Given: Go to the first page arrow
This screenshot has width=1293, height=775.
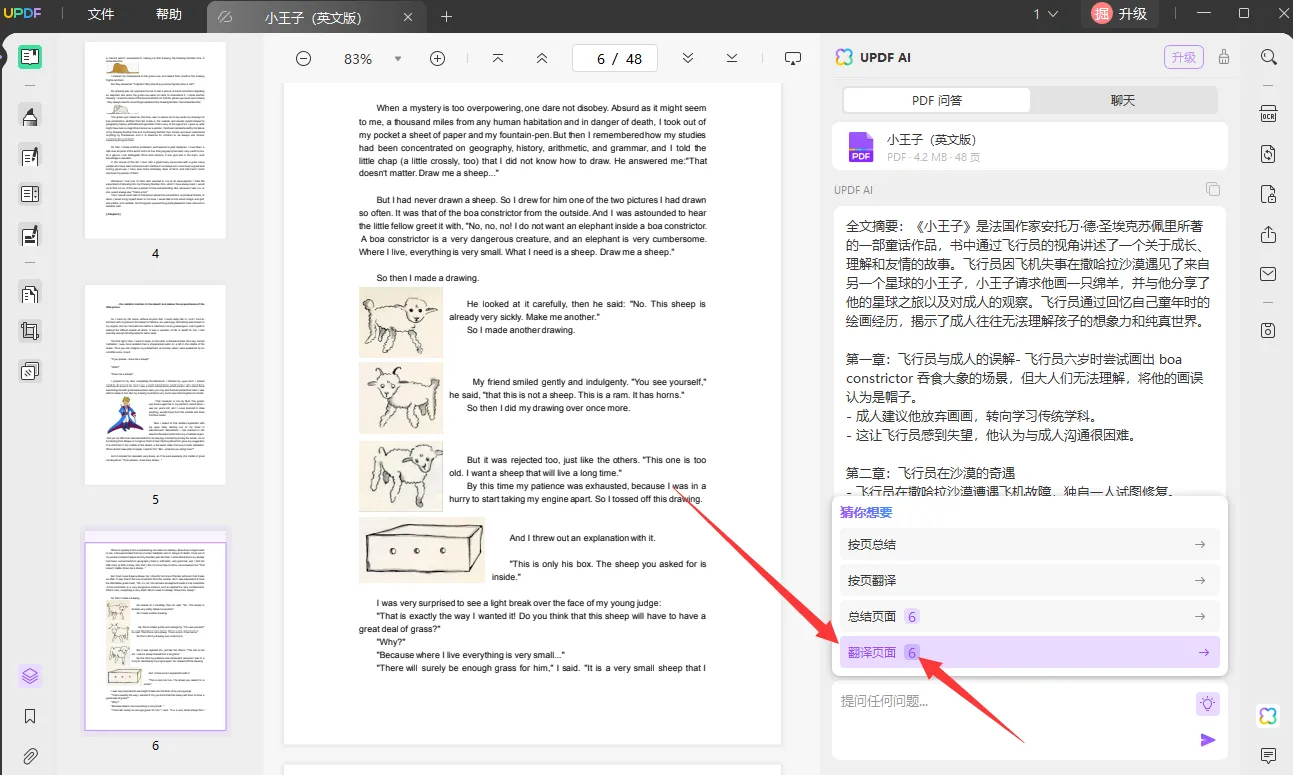Looking at the screenshot, I should [498, 59].
